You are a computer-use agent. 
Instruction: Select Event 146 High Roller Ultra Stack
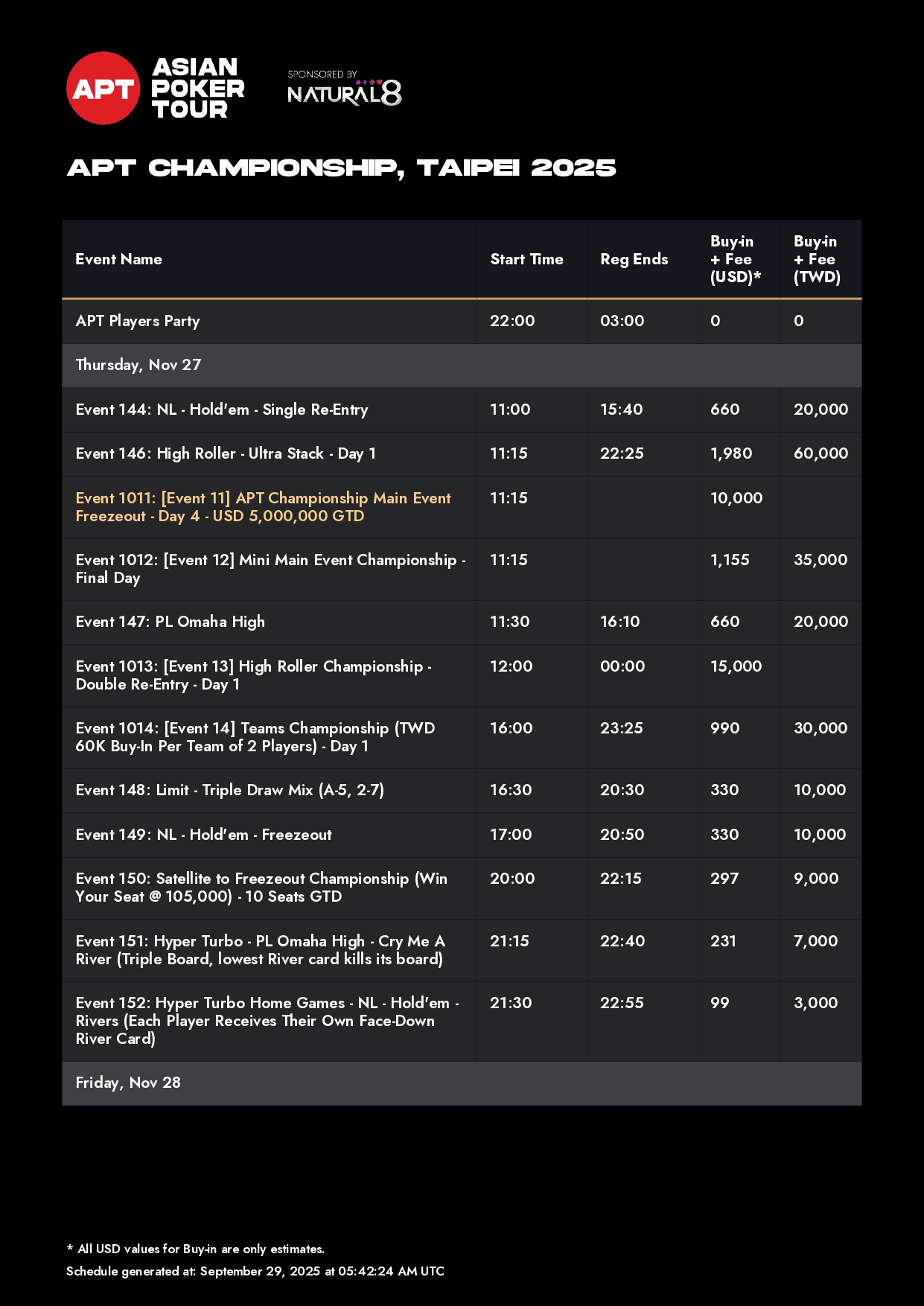[x=225, y=453]
